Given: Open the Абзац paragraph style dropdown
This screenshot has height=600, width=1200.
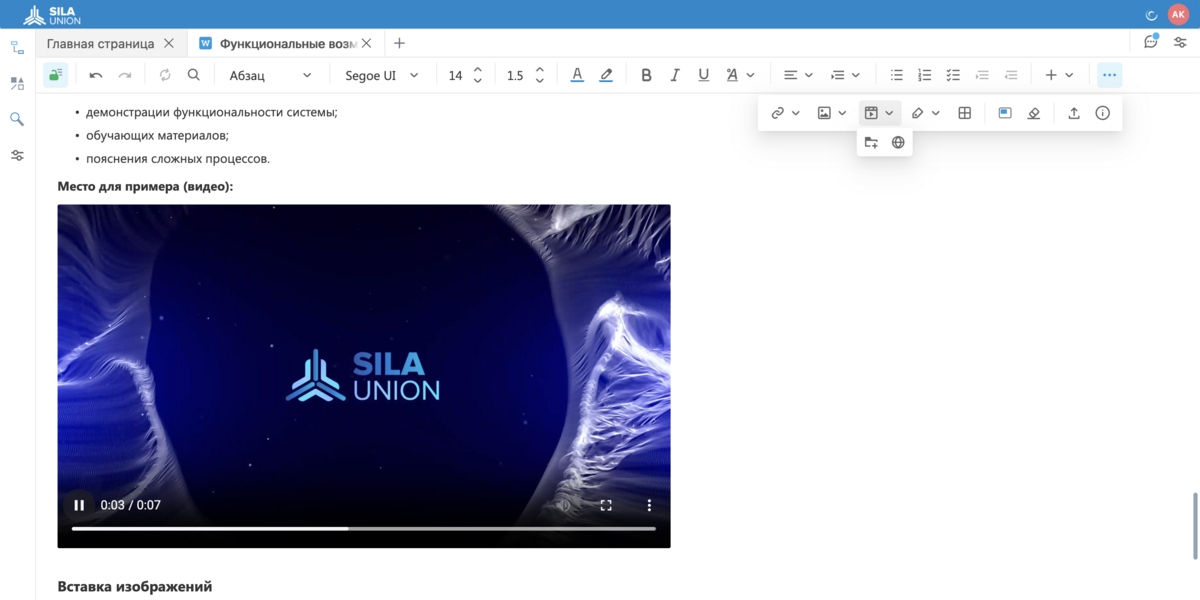Looking at the screenshot, I should point(270,75).
